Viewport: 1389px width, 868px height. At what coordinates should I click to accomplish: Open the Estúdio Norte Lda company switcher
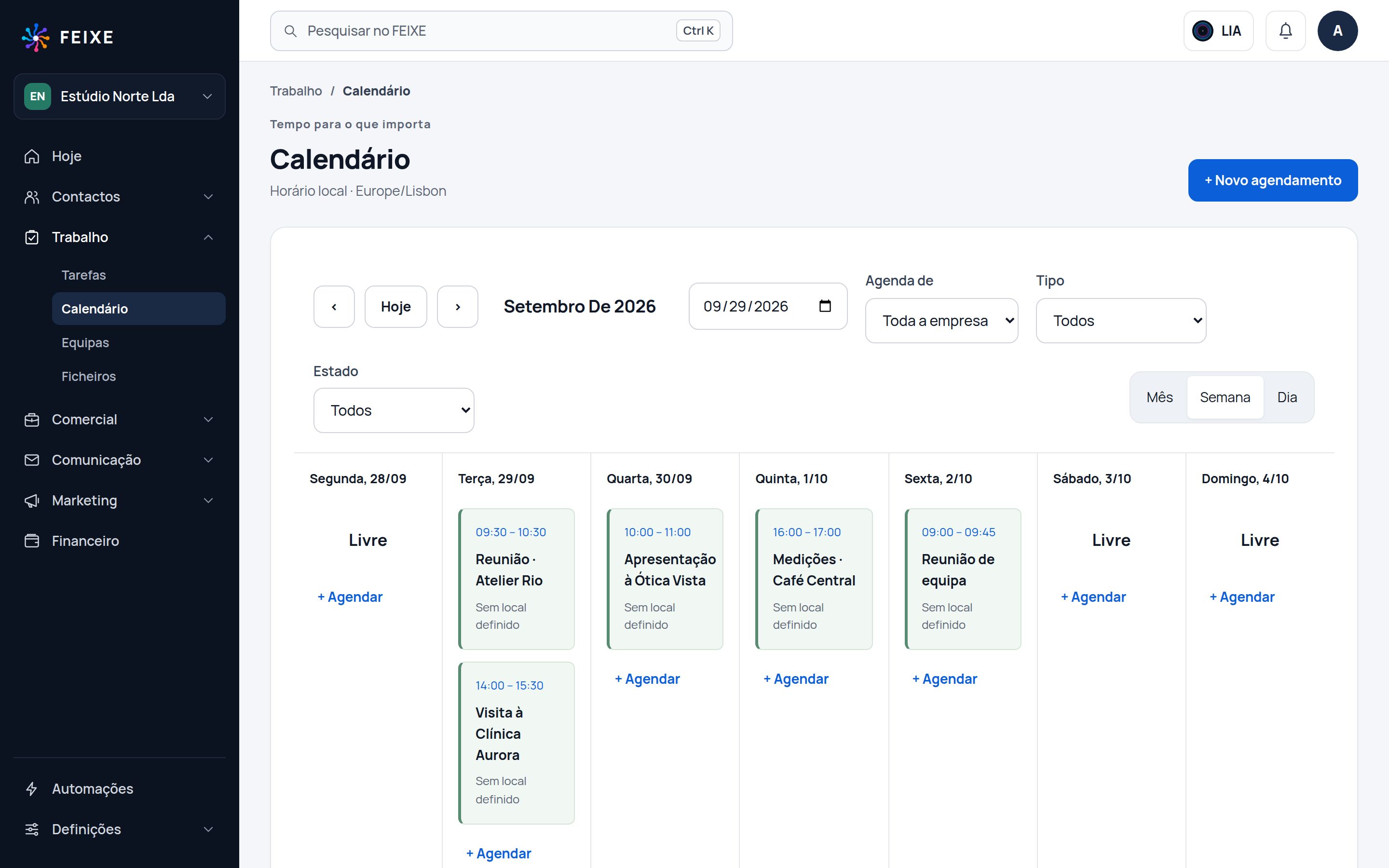tap(120, 96)
